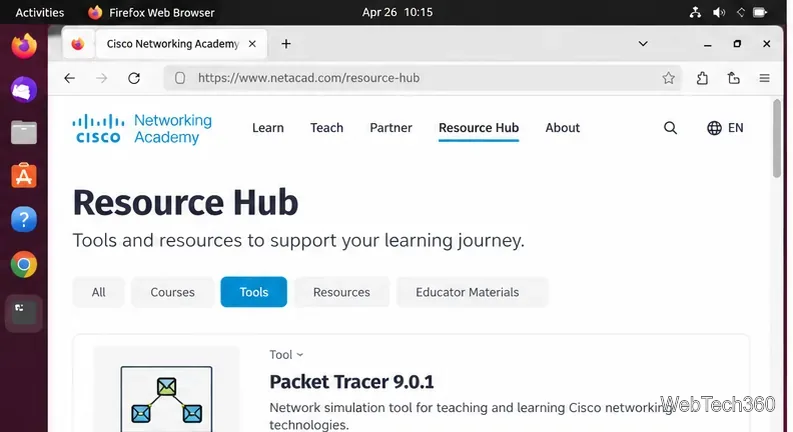Screen dimensions: 793x432
Task: Click the Resource Hub page heading
Action: tap(186, 202)
